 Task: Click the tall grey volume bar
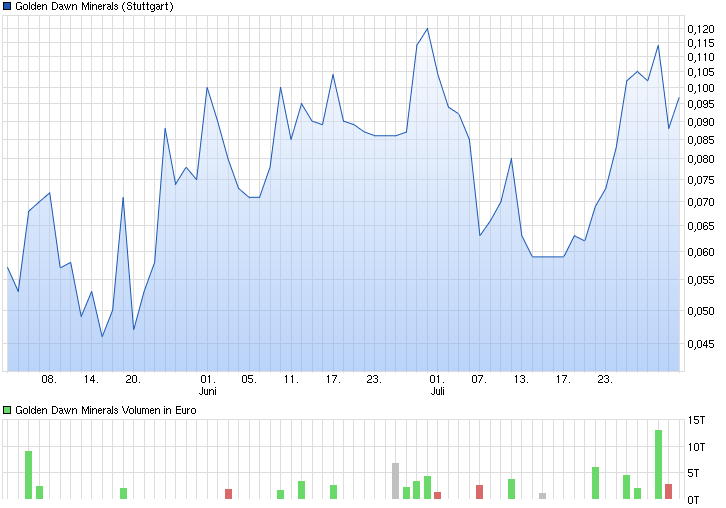coord(395,481)
